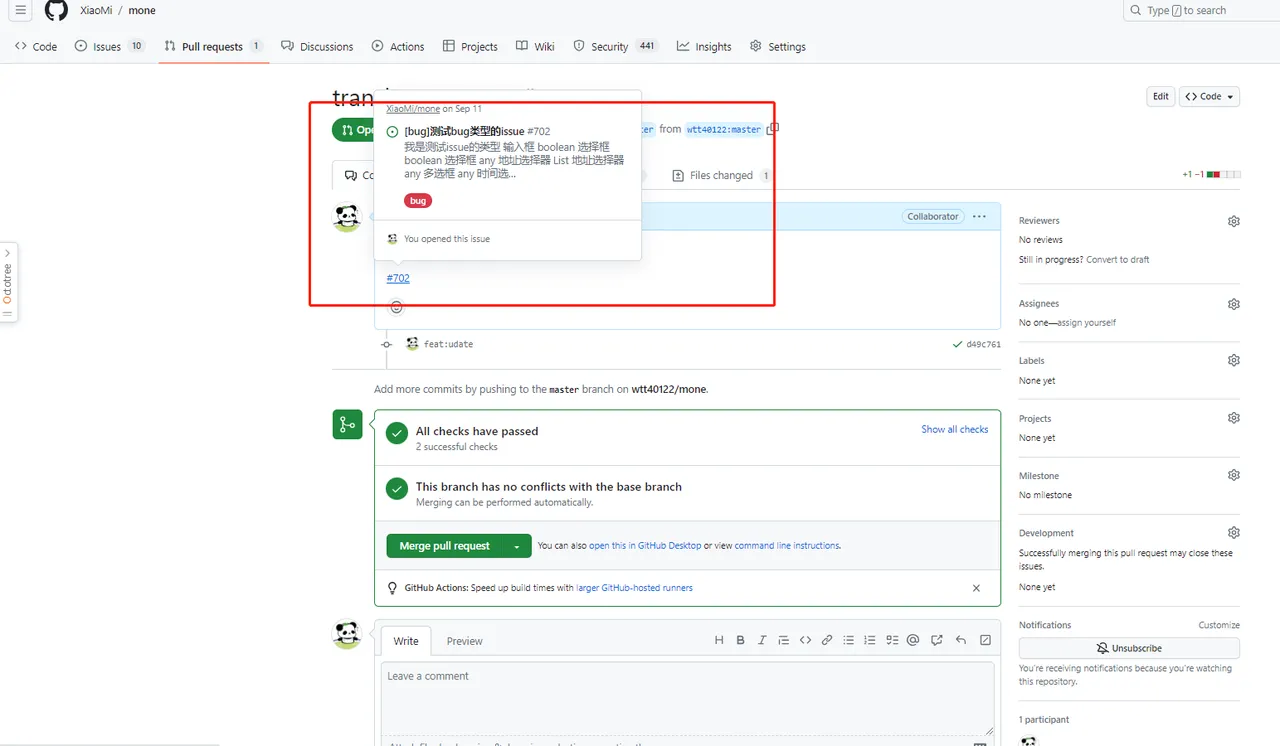1280x746 pixels.
Task: Open the Wiki tab
Action: 535,47
